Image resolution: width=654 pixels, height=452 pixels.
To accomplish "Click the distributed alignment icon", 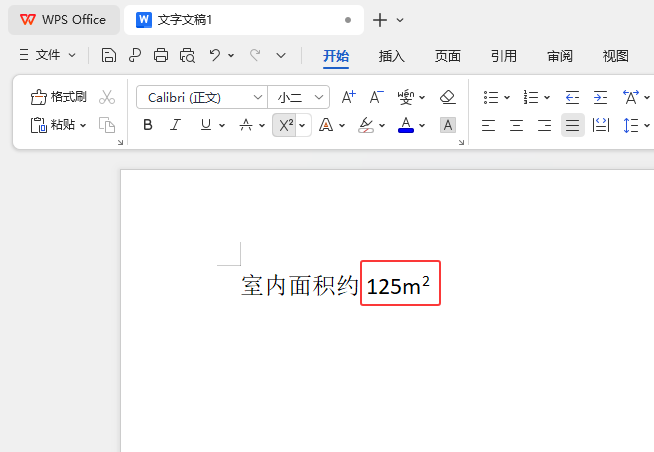I will pos(601,125).
